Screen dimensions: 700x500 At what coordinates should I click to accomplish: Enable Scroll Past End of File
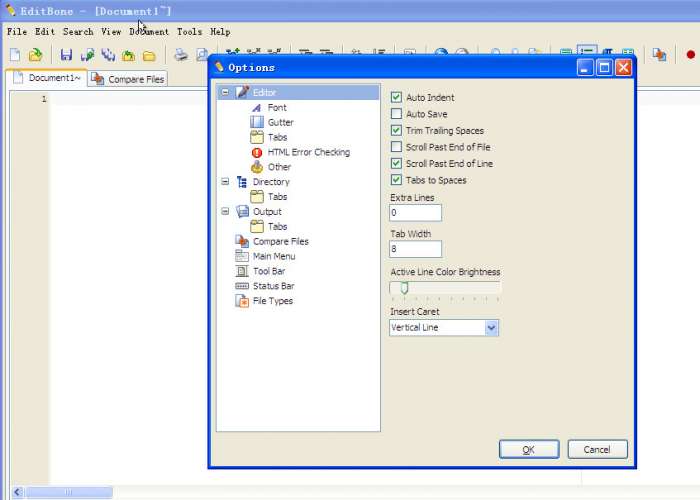[396, 147]
